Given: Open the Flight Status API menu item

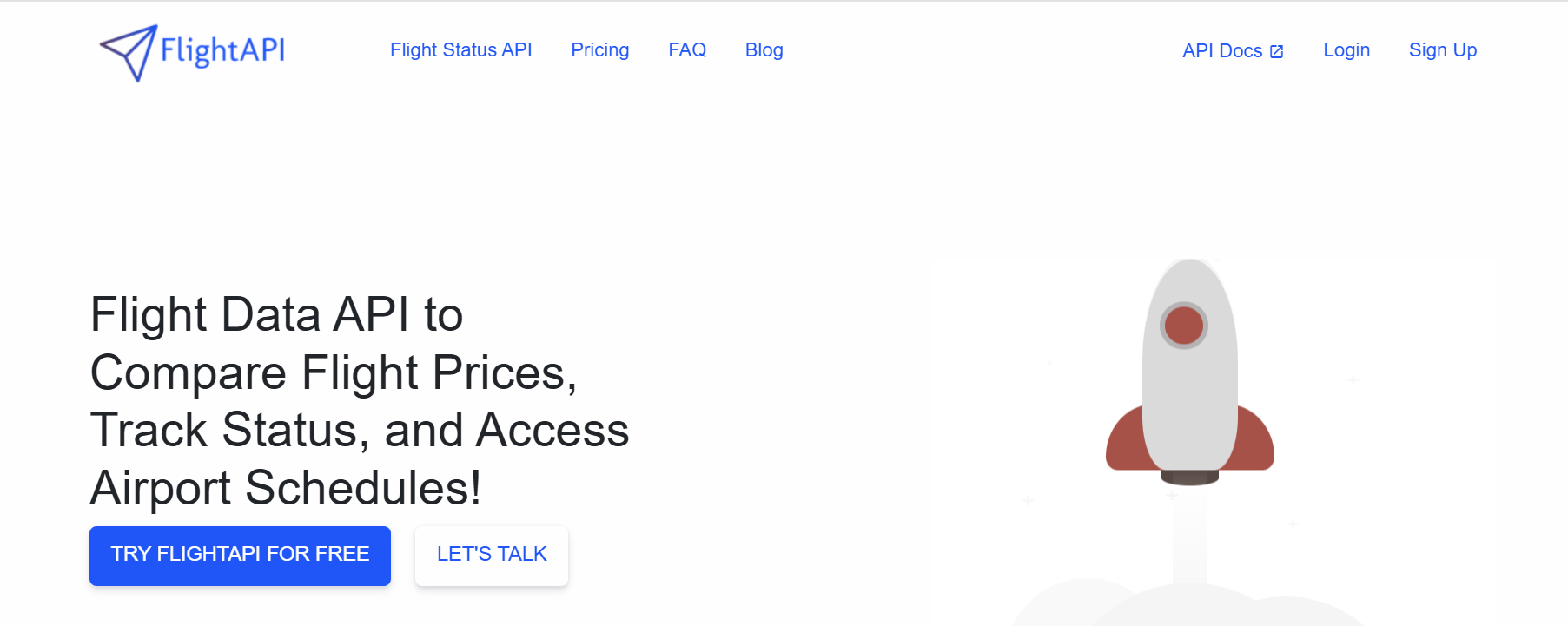Looking at the screenshot, I should (460, 50).
